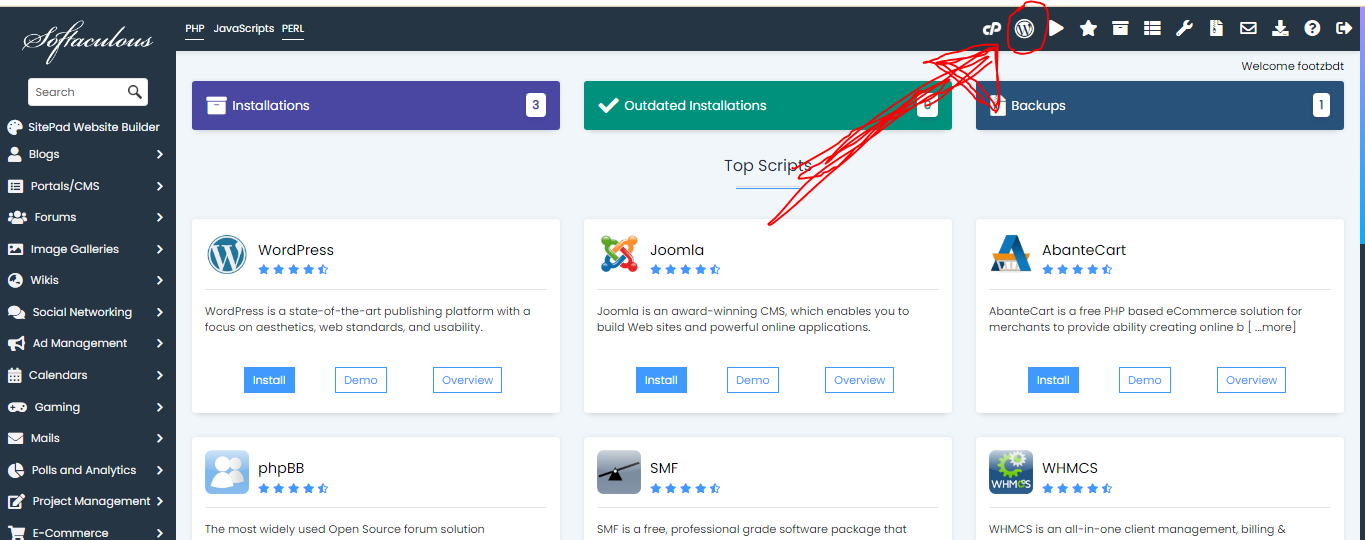This screenshot has width=1365, height=540.
Task: Expand the Ad Management chevron
Action: click(160, 343)
